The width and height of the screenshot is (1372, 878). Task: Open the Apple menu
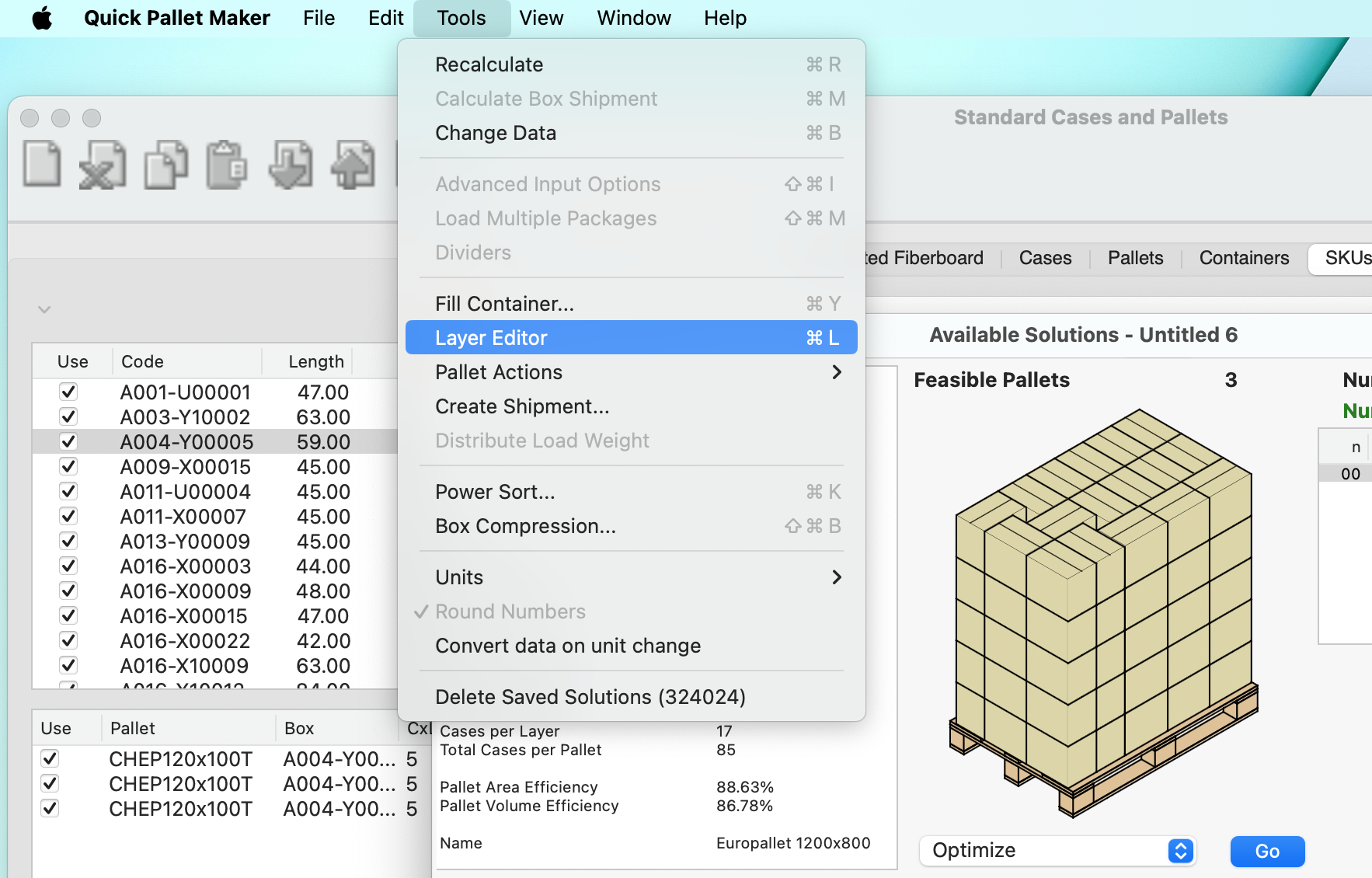(42, 18)
